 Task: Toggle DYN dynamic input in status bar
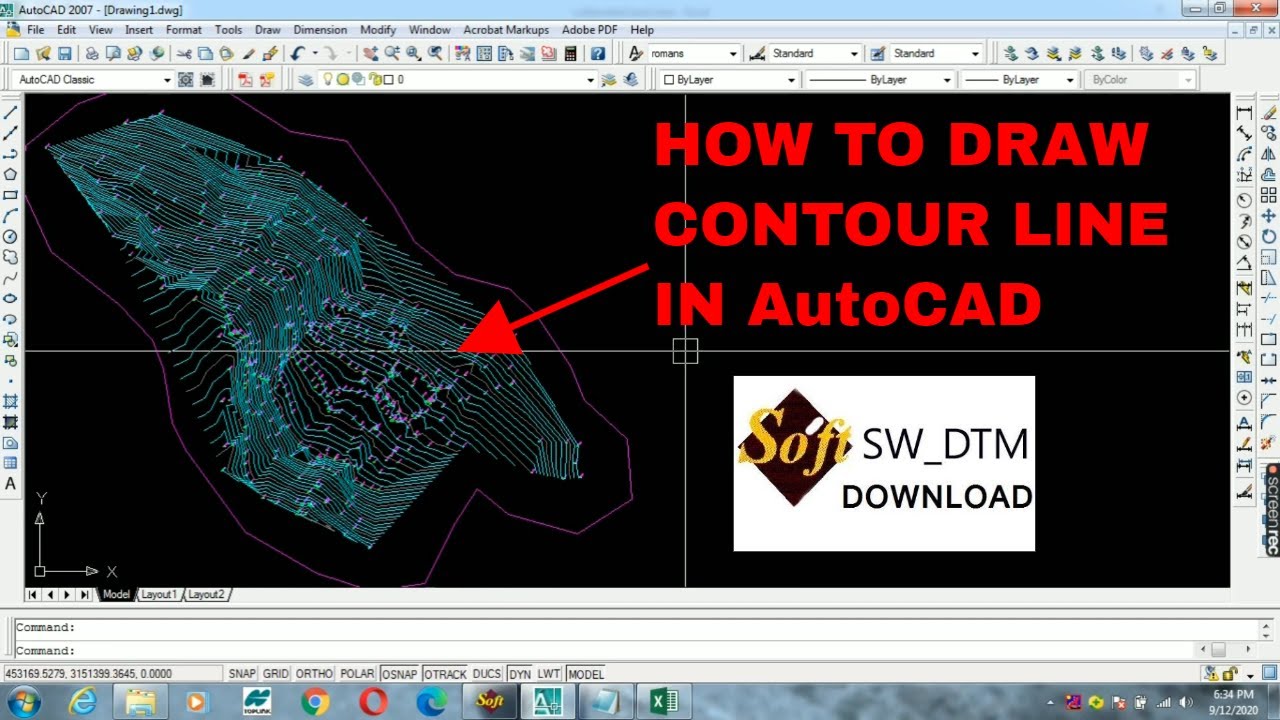pyautogui.click(x=520, y=674)
